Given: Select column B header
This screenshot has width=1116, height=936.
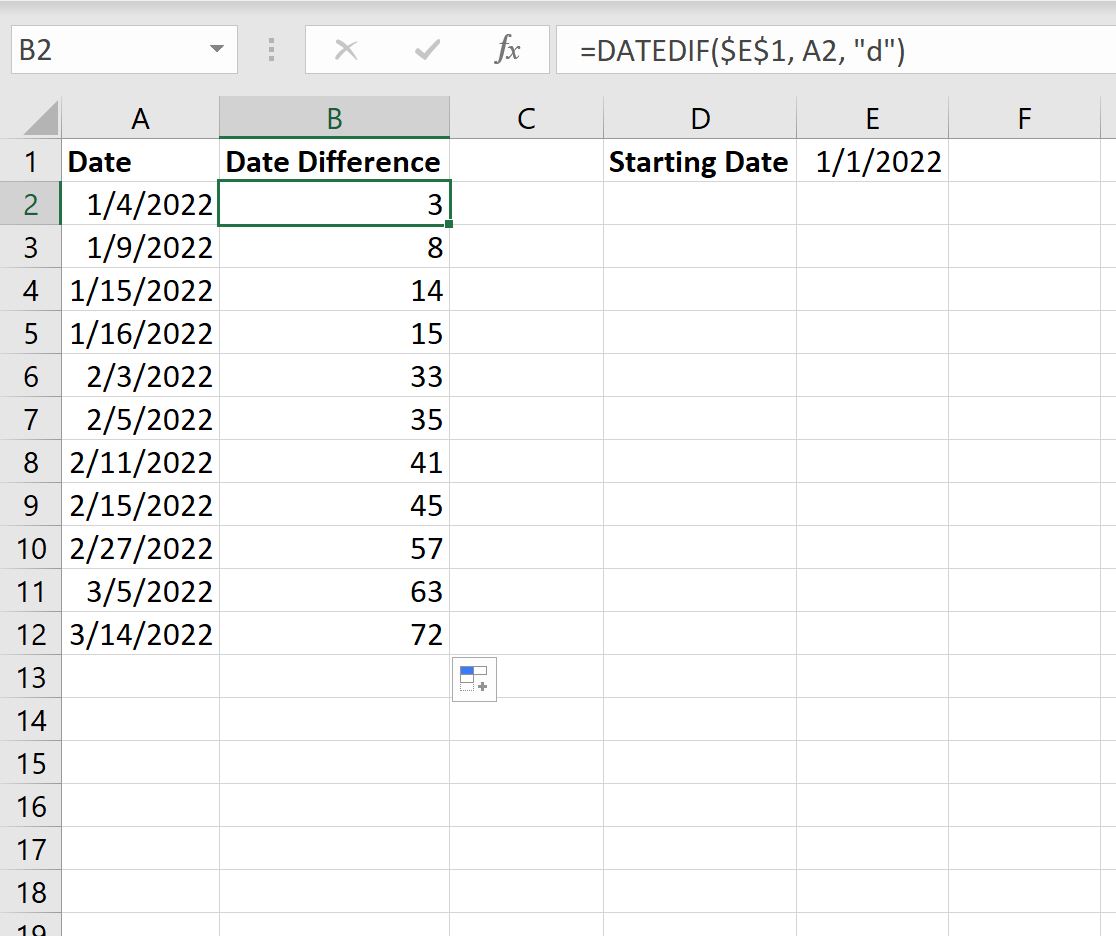Looking at the screenshot, I should coord(335,118).
